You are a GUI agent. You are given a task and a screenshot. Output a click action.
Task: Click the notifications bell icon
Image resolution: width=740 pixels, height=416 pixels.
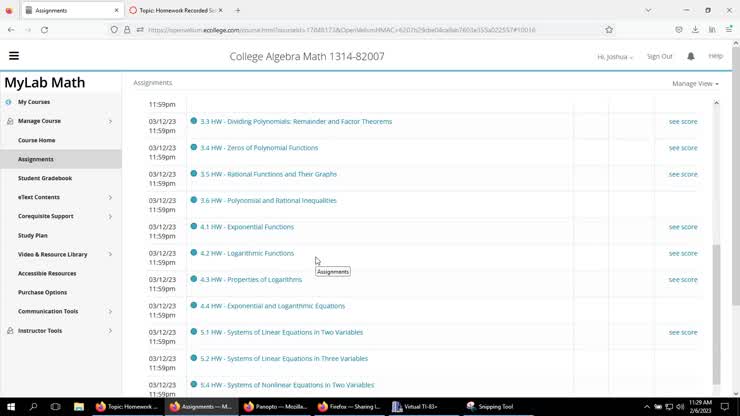[x=691, y=56]
